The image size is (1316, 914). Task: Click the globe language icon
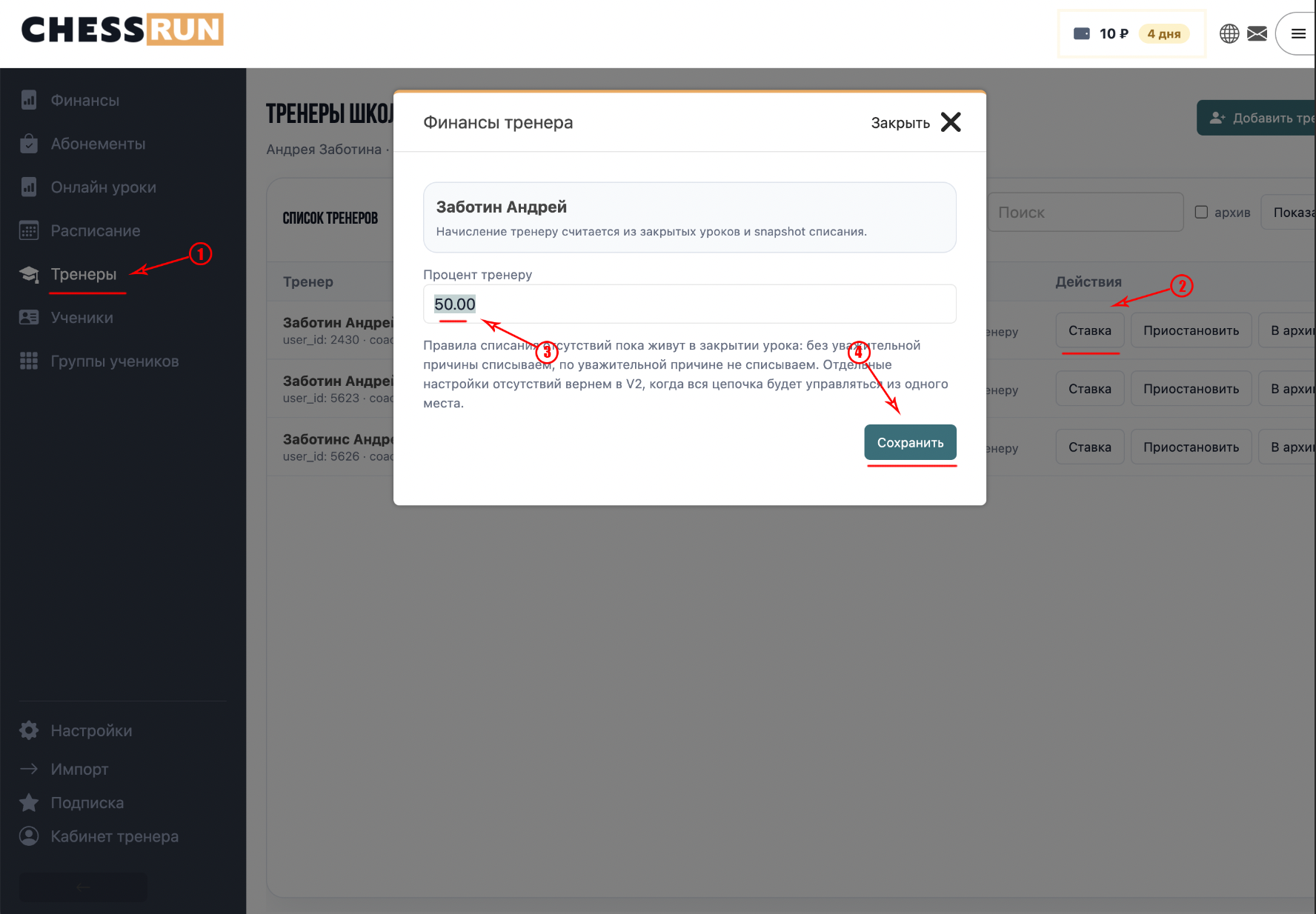(x=1229, y=33)
